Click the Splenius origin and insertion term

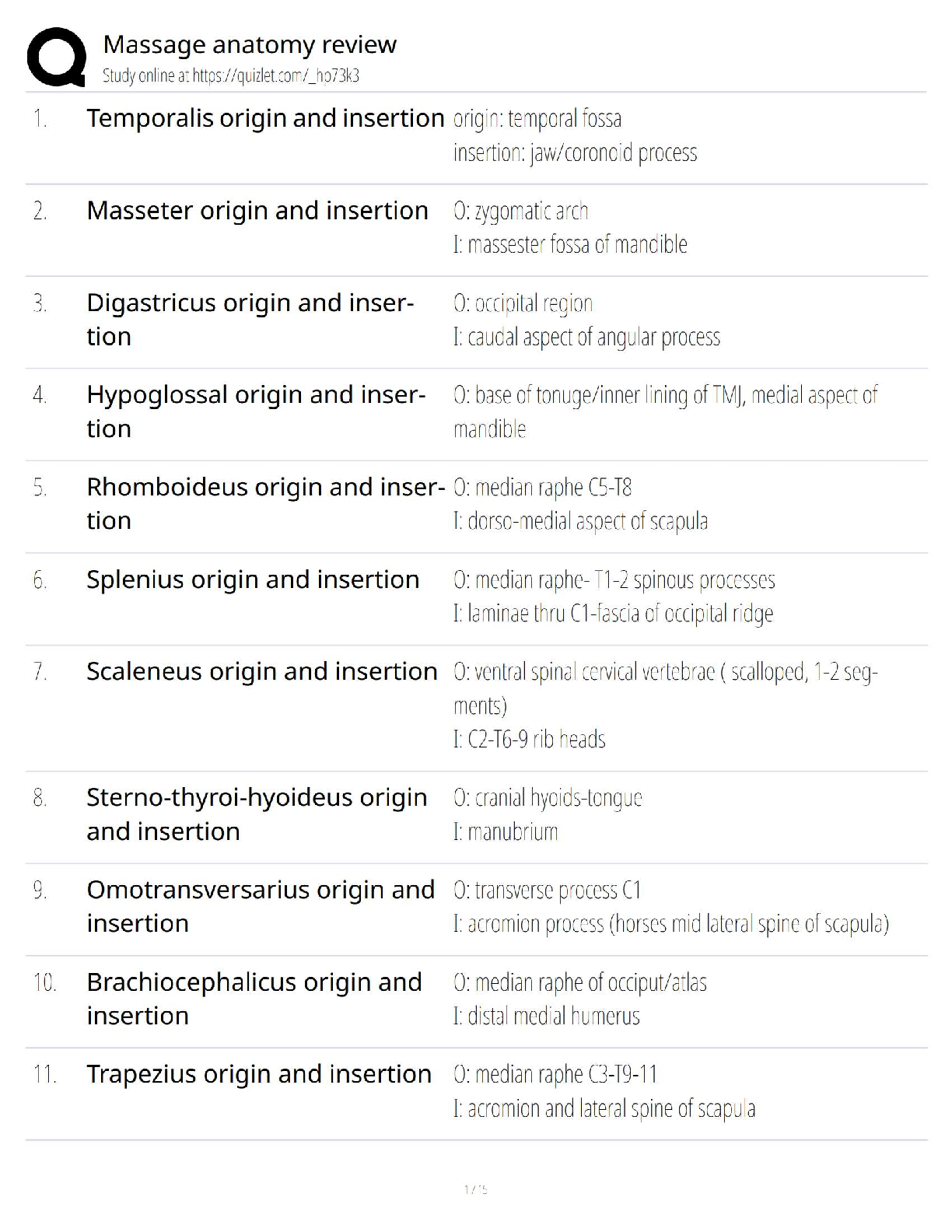(x=253, y=579)
